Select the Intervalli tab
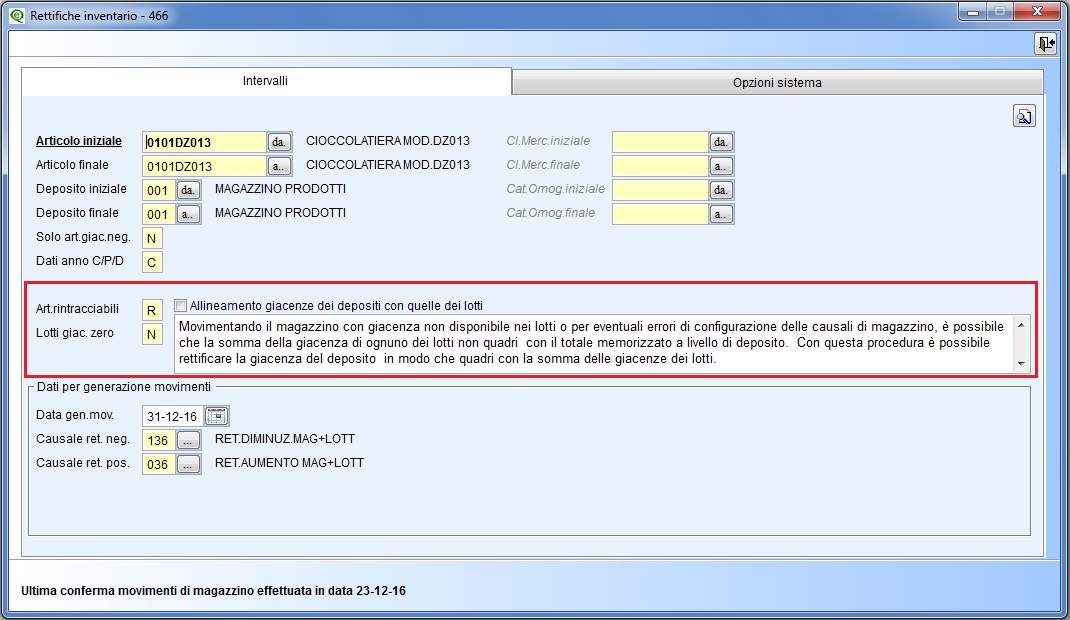 (x=266, y=81)
